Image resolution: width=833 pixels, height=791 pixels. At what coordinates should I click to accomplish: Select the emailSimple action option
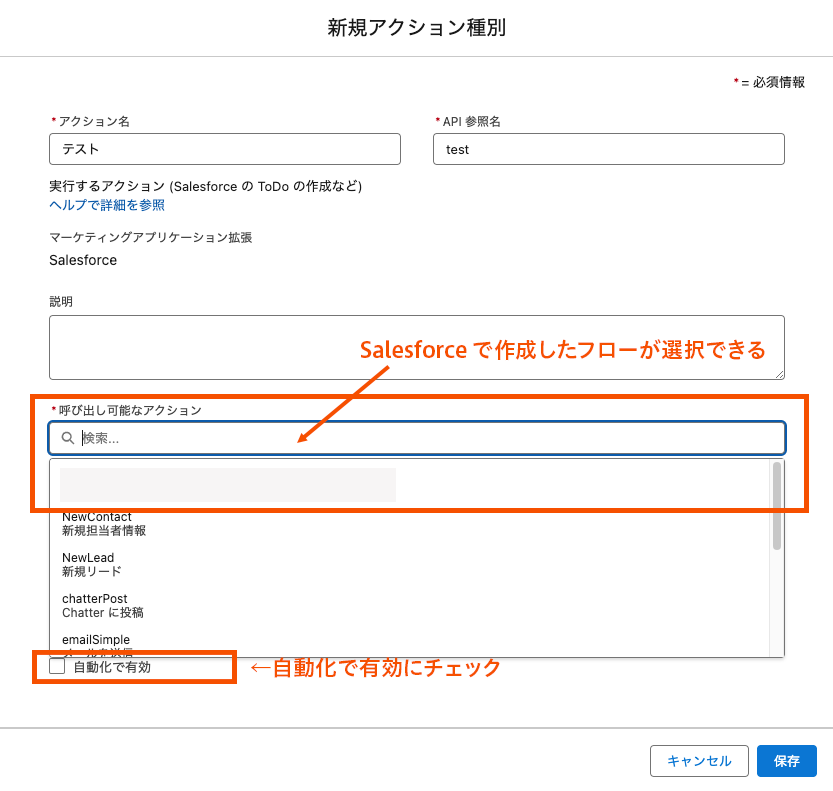[x=96, y=641]
